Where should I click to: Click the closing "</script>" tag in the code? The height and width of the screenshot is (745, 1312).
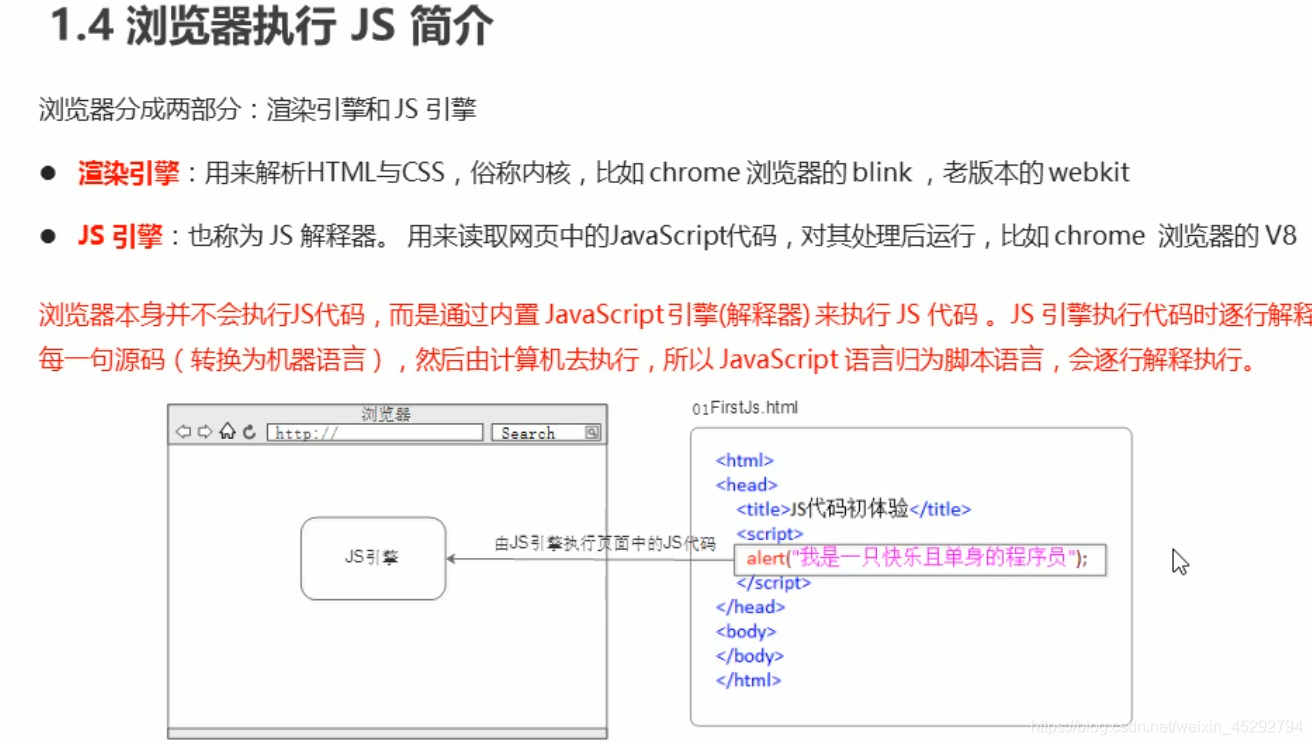(774, 583)
